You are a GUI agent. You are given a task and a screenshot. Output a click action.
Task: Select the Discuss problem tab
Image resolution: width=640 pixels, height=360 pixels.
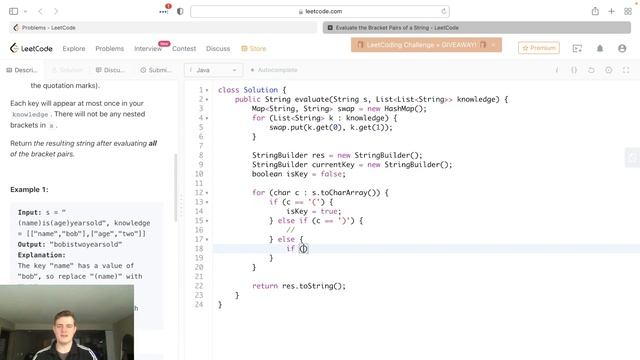[110, 70]
